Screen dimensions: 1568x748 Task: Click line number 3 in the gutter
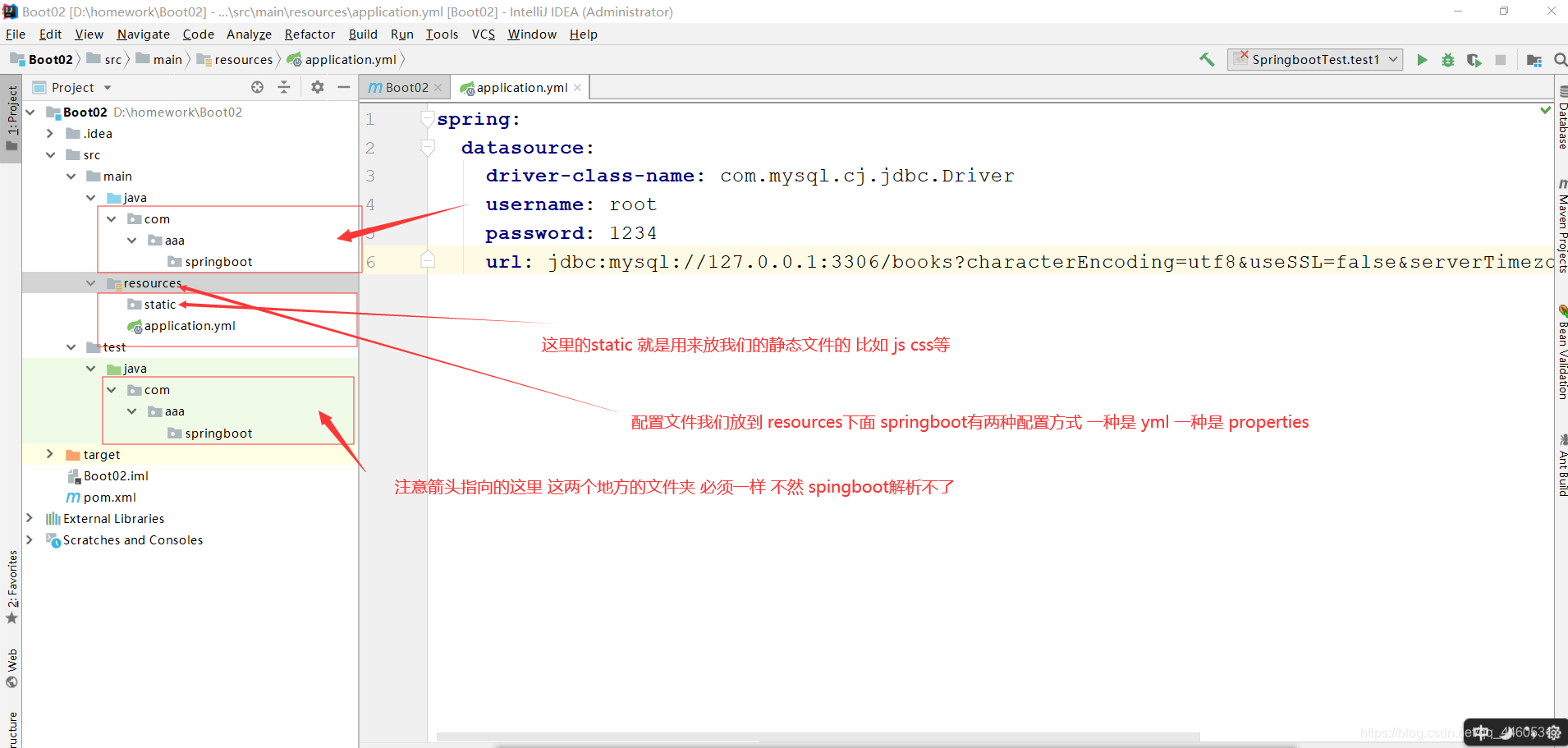[x=370, y=176]
